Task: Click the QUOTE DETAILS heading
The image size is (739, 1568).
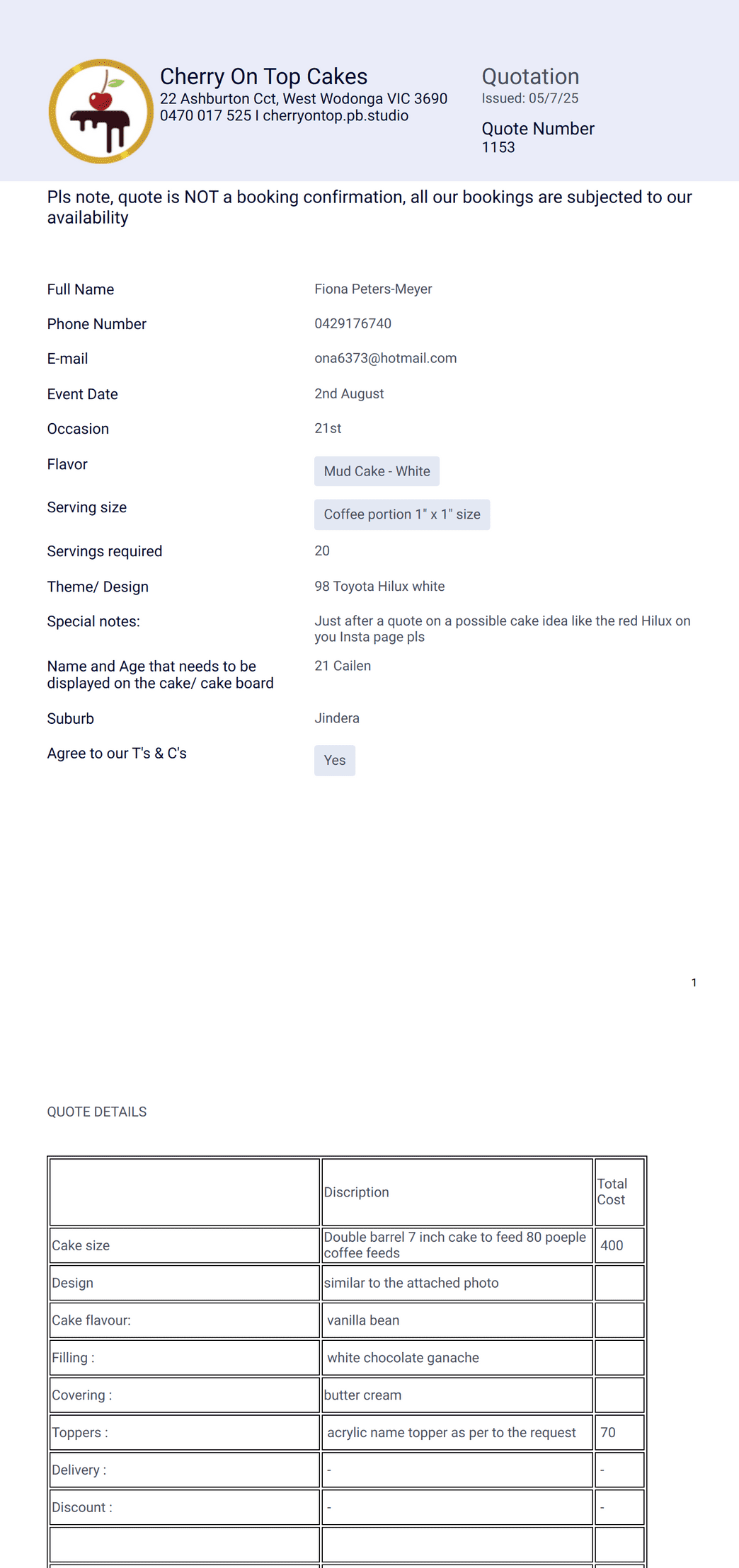Action: coord(97,1112)
